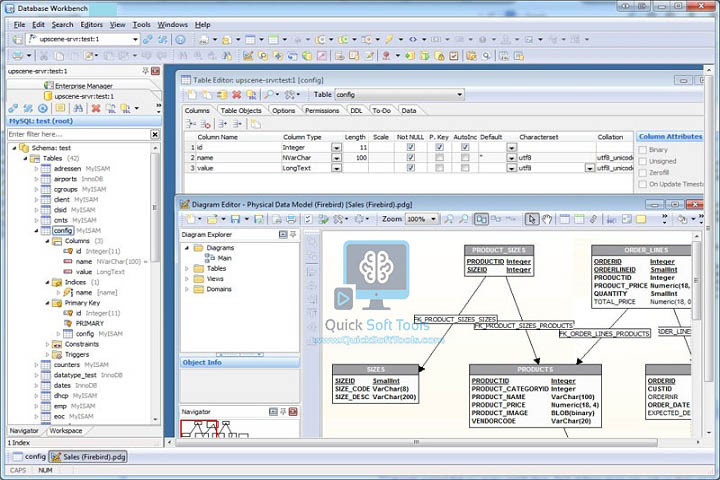The height and width of the screenshot is (480, 720).
Task: Expand the Constraints node under config
Action: (x=47, y=344)
